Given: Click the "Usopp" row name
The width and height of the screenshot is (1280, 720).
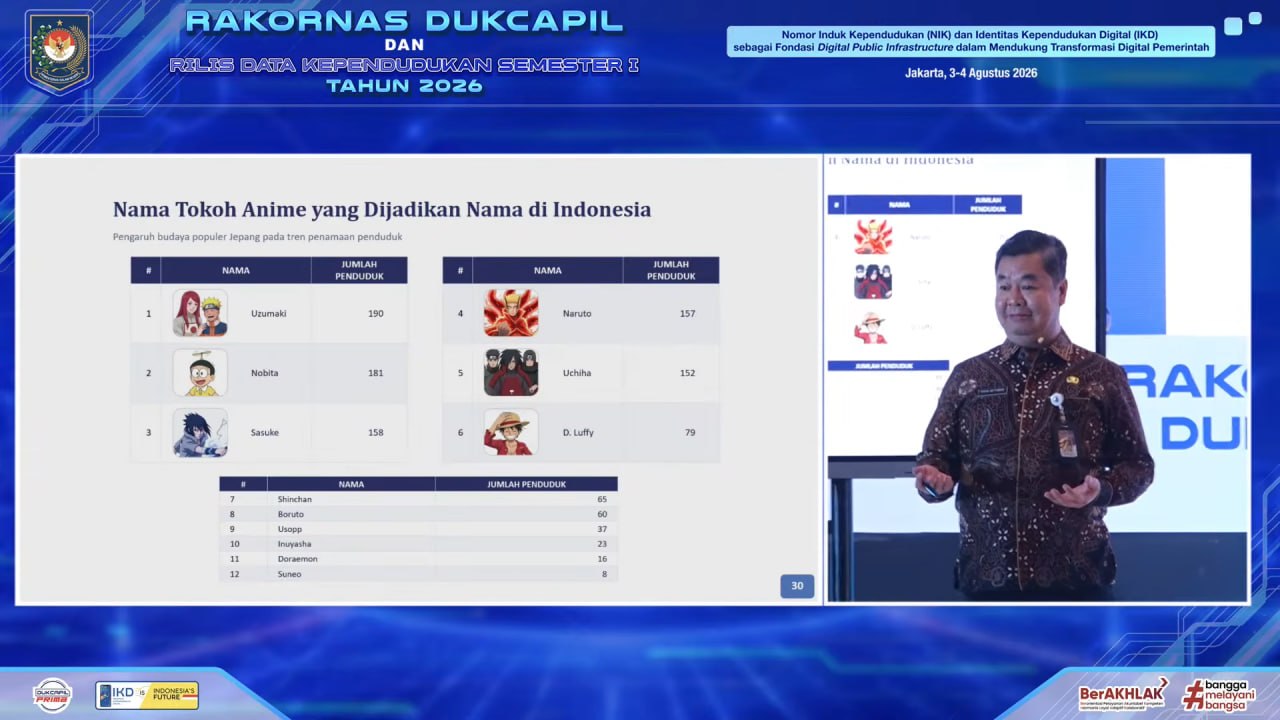Looking at the screenshot, I should pyautogui.click(x=289, y=529).
